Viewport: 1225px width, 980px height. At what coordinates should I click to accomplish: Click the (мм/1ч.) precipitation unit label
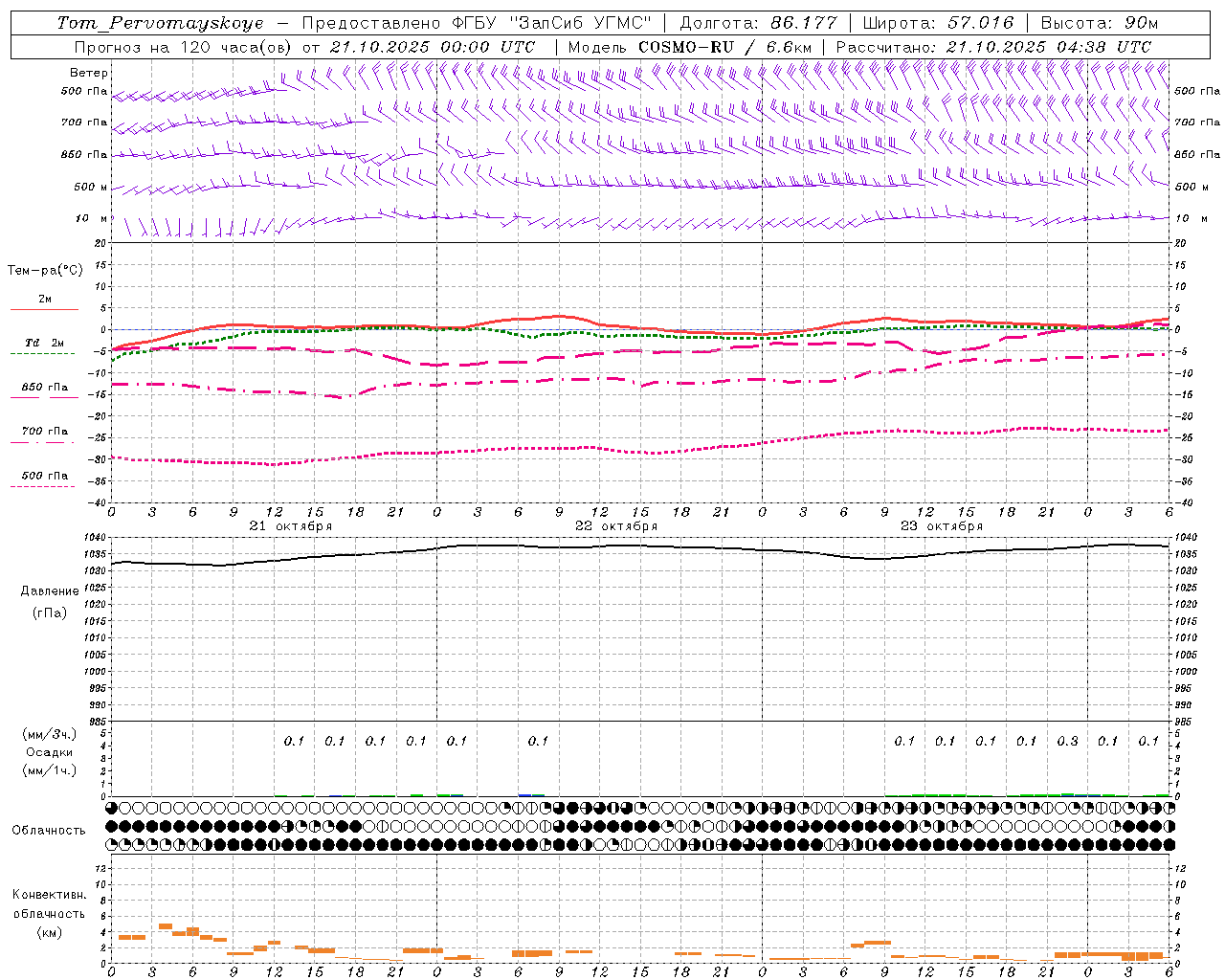(50, 770)
